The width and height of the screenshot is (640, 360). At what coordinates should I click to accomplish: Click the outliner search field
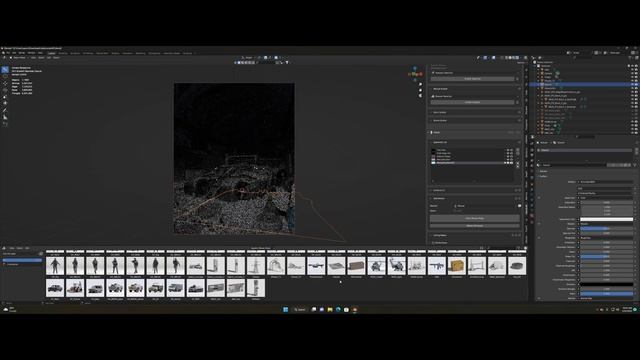point(583,58)
